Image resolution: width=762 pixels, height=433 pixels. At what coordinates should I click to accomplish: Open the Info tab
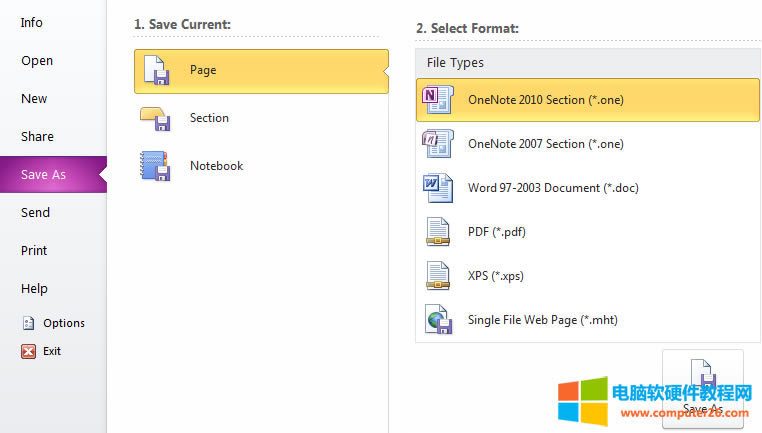32,22
